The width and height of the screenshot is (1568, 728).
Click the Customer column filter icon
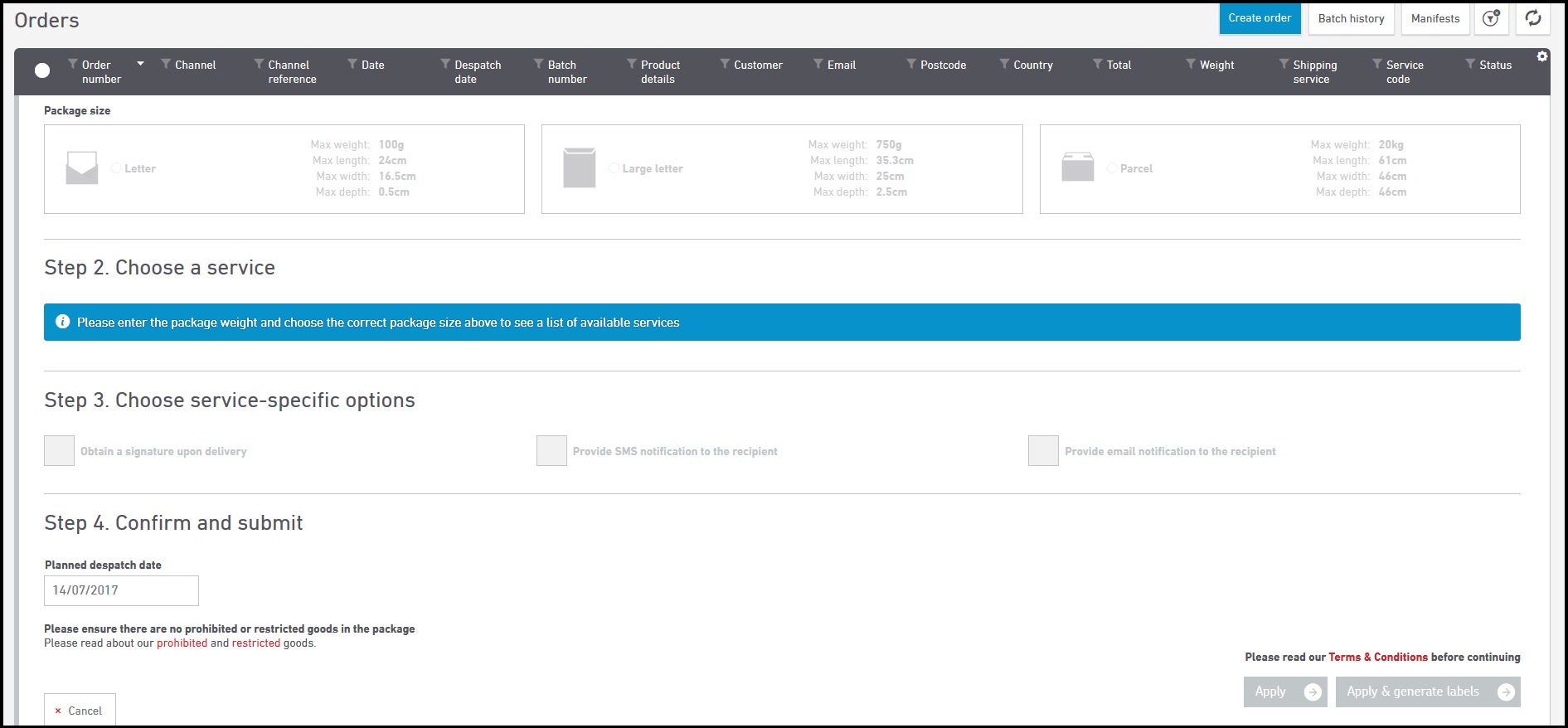[725, 65]
